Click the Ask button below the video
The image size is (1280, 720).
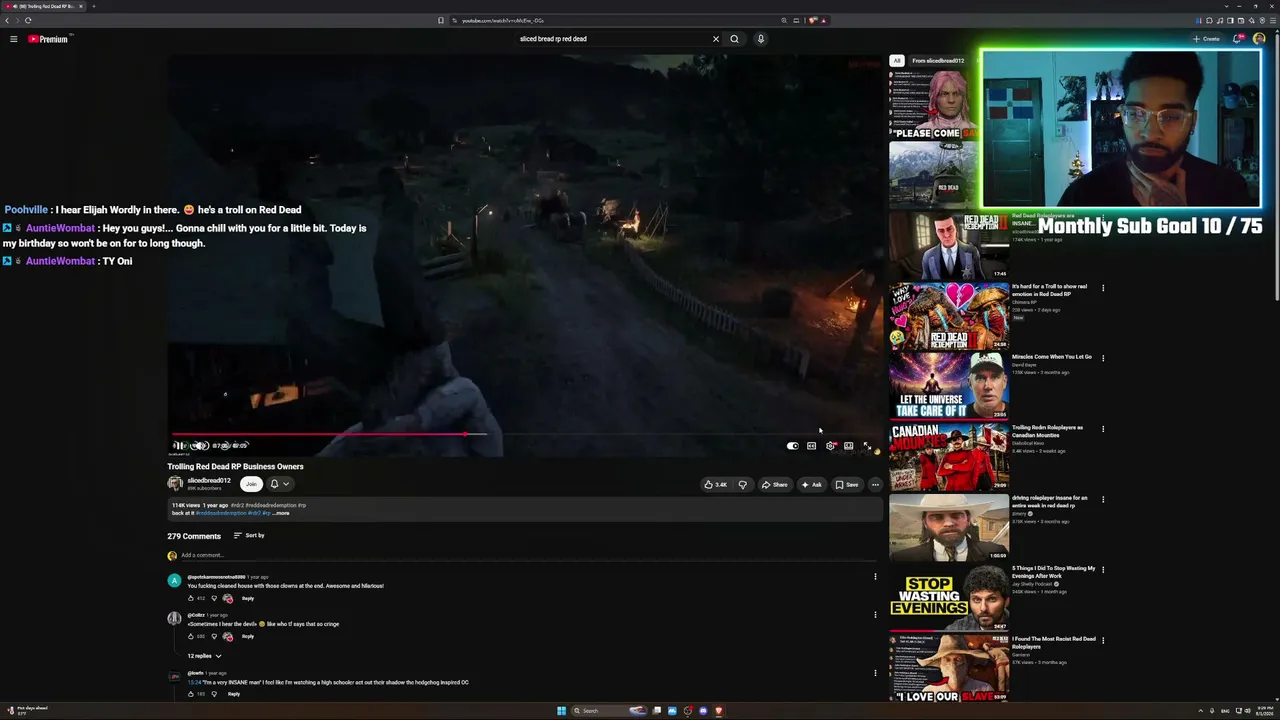click(811, 485)
